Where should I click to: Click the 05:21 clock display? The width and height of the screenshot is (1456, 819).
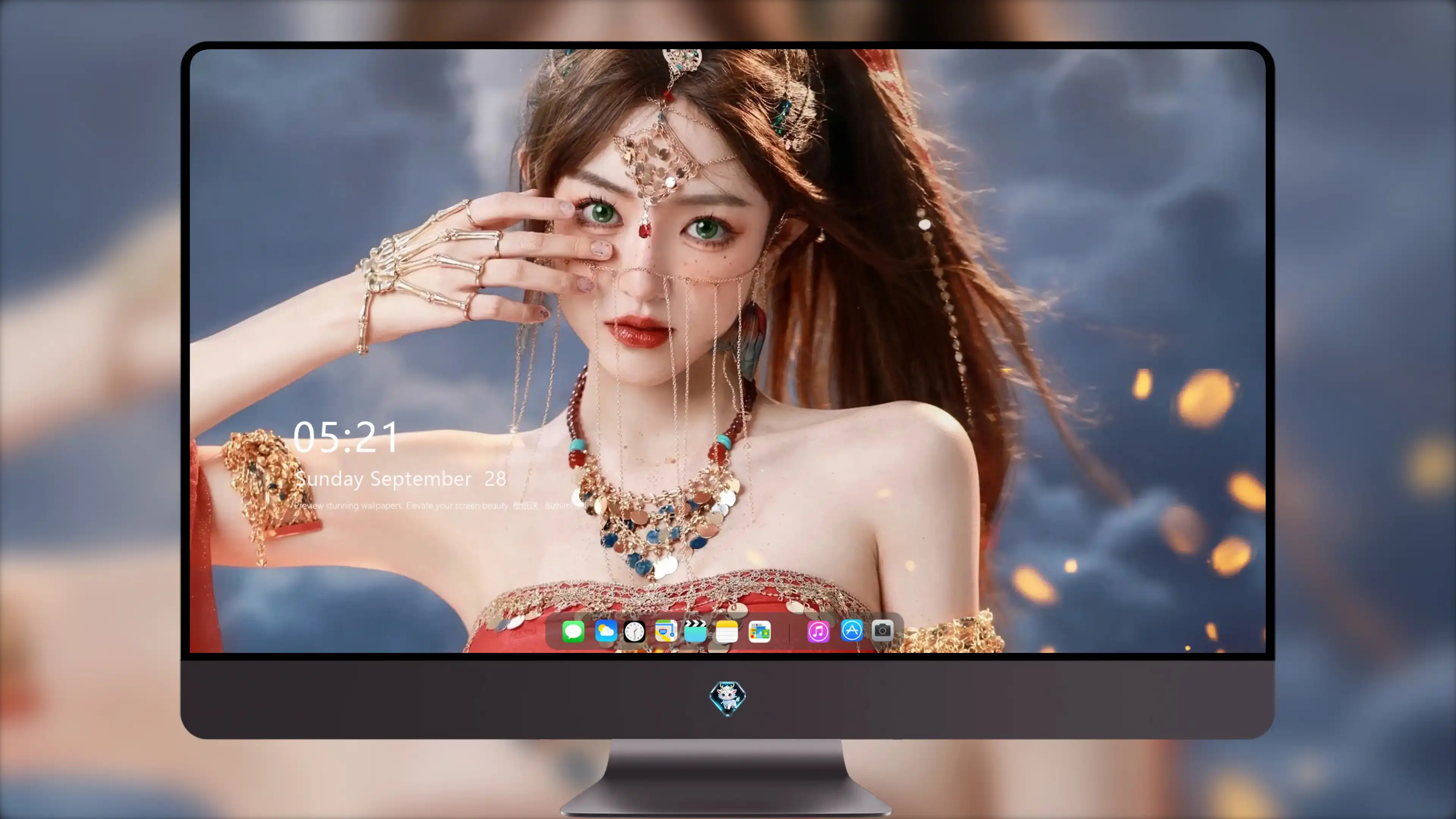pos(345,437)
